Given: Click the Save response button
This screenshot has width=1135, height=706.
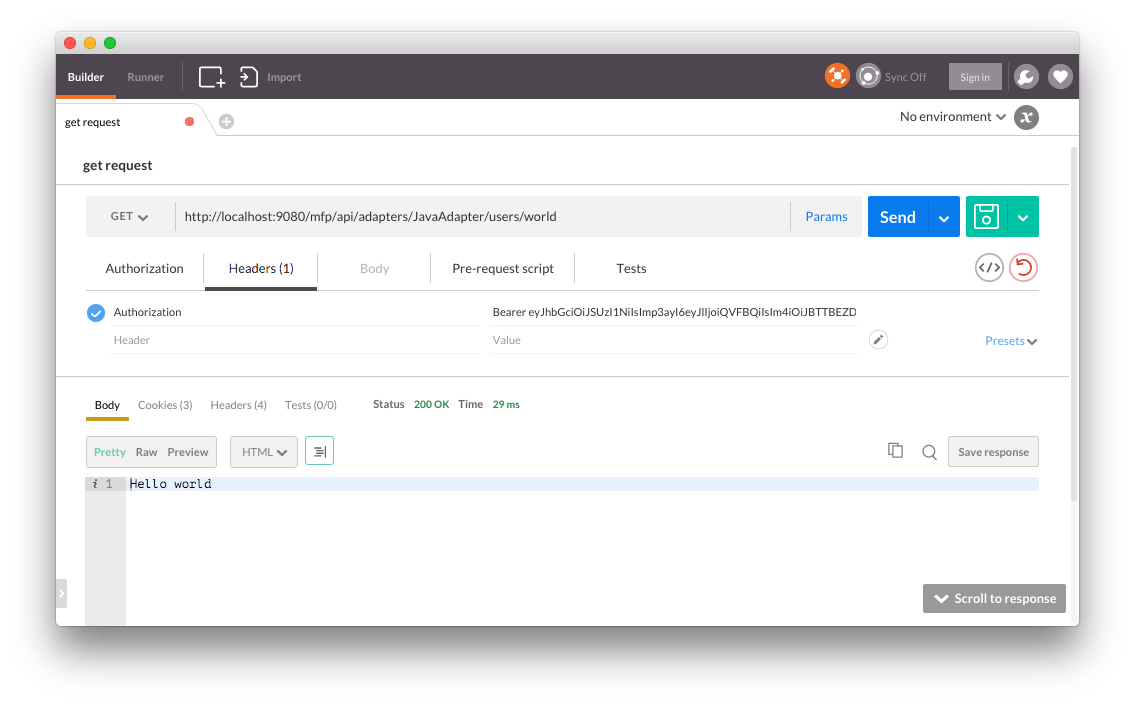Looking at the screenshot, I should click(993, 452).
